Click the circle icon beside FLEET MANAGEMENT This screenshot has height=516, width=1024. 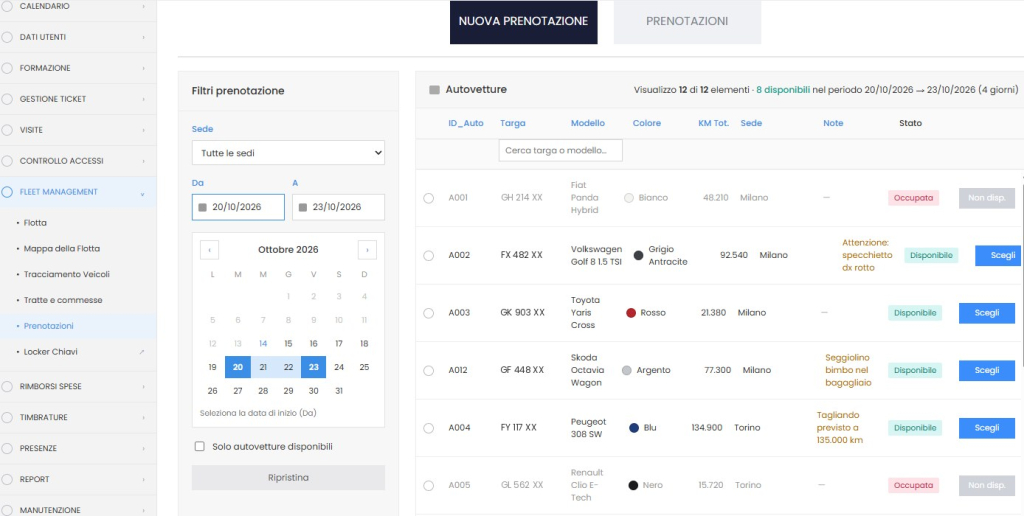tap(7, 192)
